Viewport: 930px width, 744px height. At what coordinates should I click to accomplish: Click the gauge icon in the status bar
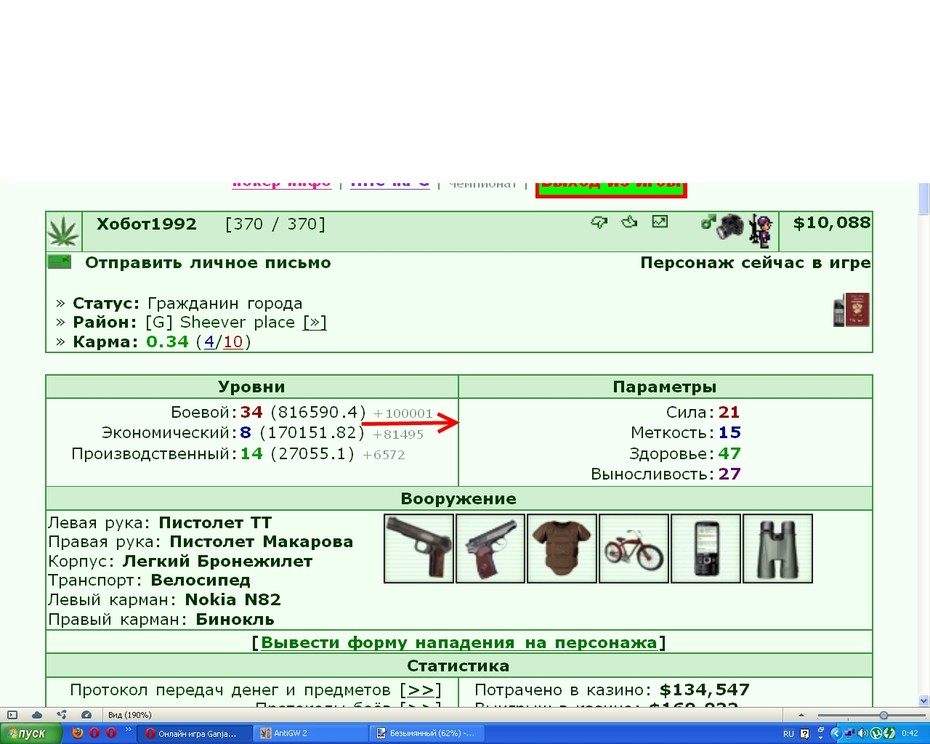[86, 715]
